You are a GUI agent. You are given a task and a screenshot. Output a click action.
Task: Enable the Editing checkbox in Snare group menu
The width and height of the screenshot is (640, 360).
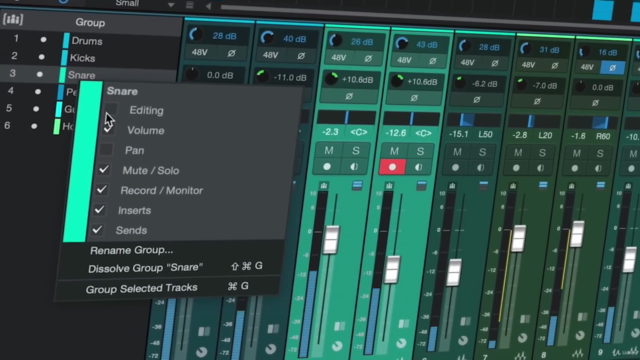[x=111, y=109]
